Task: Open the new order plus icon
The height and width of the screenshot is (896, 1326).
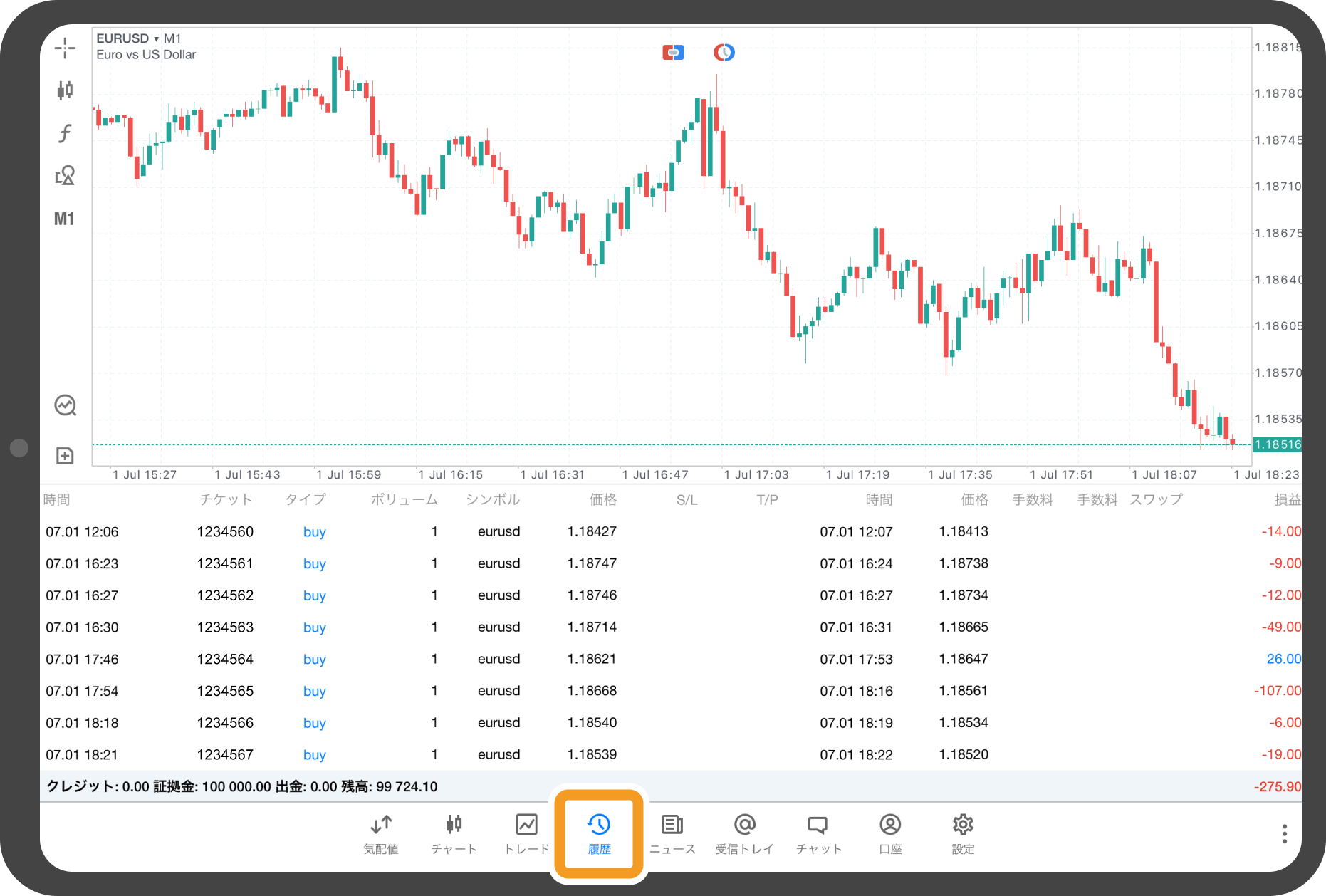Action: click(65, 456)
